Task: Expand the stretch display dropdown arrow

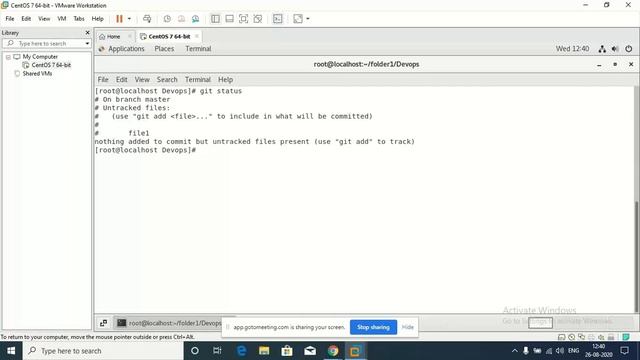Action: [308, 19]
